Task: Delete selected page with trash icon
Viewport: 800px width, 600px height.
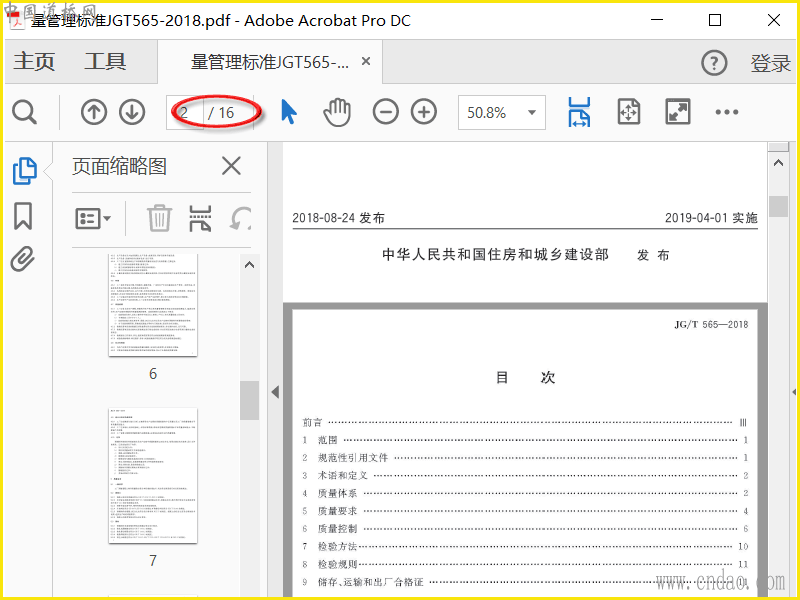Action: (159, 218)
